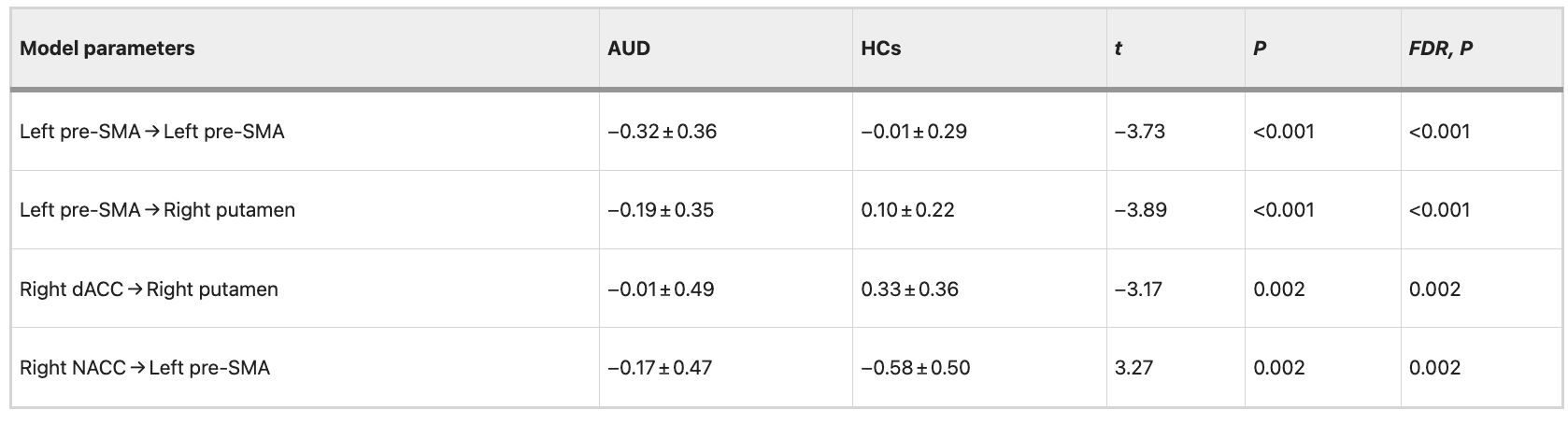Select the Right dACC → Right putamen label
1568x424 pixels.
[149, 290]
